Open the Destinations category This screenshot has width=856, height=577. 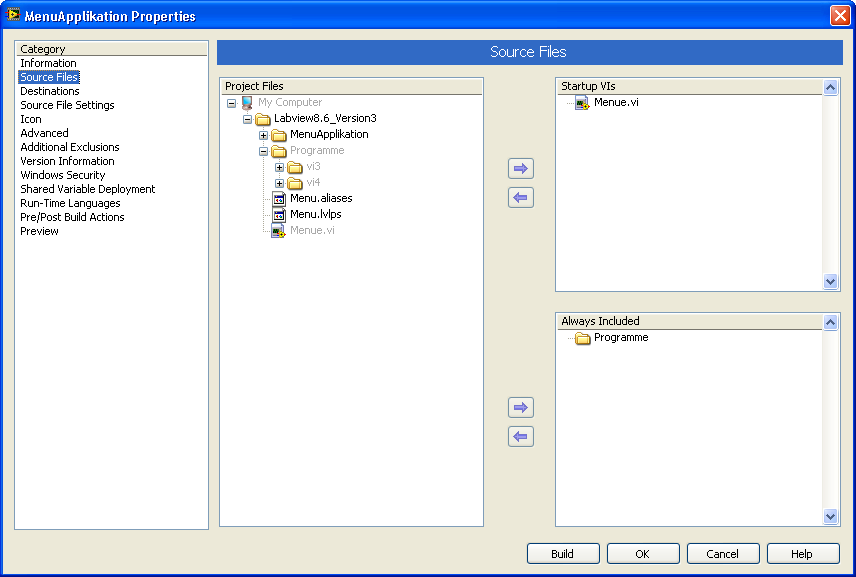(x=50, y=91)
